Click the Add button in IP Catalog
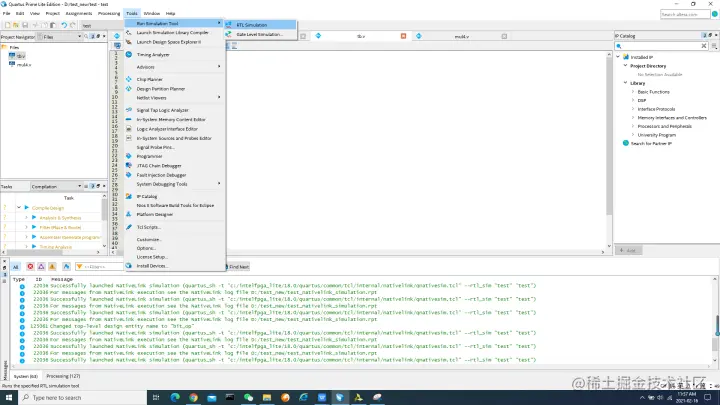This screenshot has height=405, width=720. point(628,250)
